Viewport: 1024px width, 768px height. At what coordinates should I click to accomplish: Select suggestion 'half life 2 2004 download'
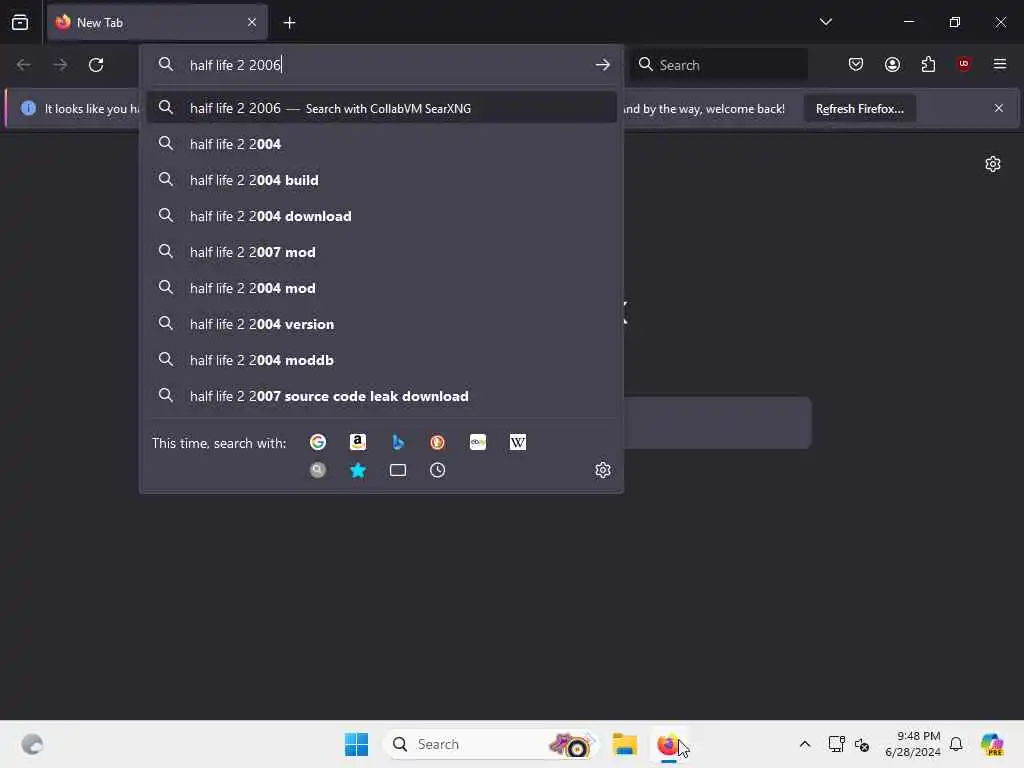[x=381, y=216]
